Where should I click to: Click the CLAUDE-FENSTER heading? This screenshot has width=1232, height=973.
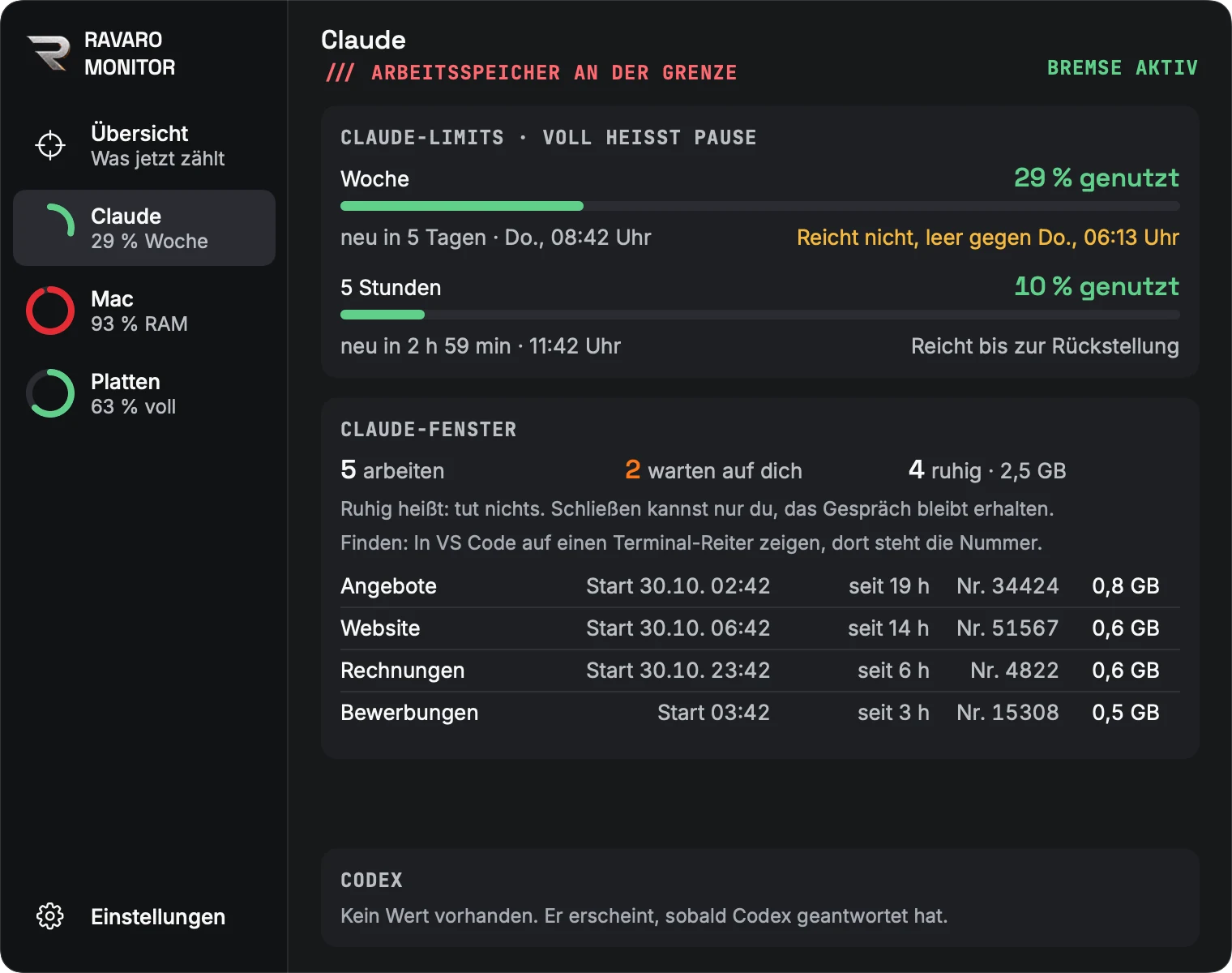[428, 430]
